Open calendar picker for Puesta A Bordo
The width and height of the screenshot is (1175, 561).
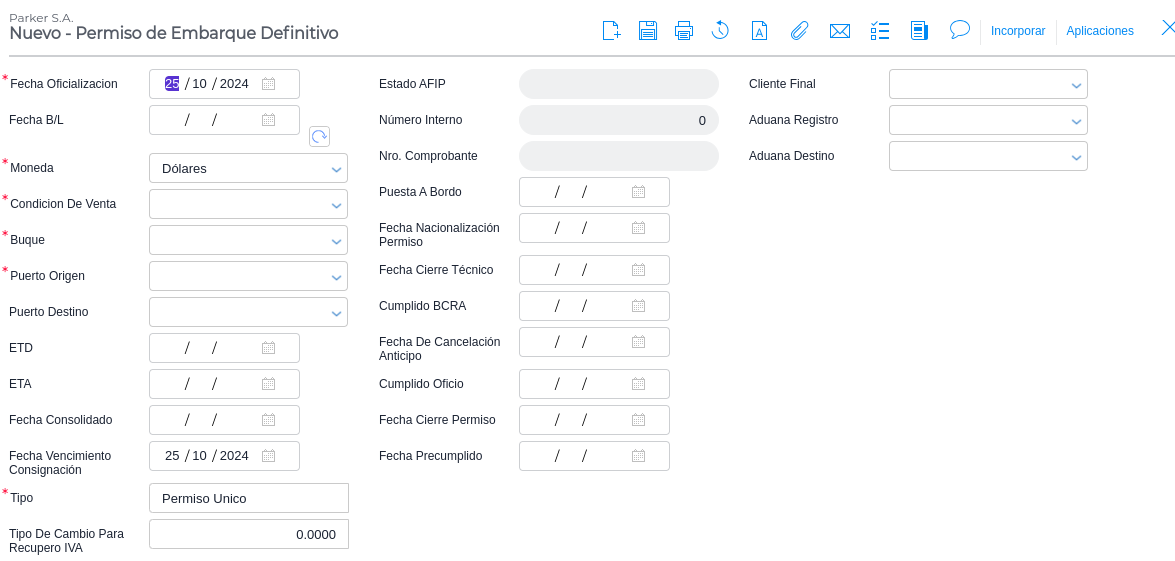pyautogui.click(x=638, y=192)
